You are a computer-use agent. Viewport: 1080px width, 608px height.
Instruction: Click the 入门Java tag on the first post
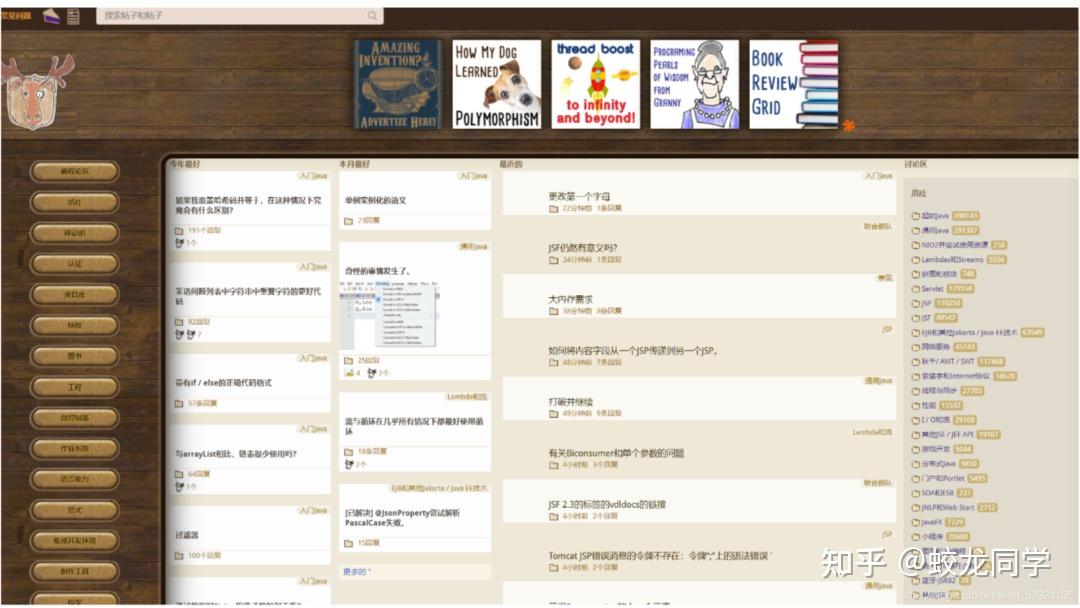pyautogui.click(x=312, y=175)
